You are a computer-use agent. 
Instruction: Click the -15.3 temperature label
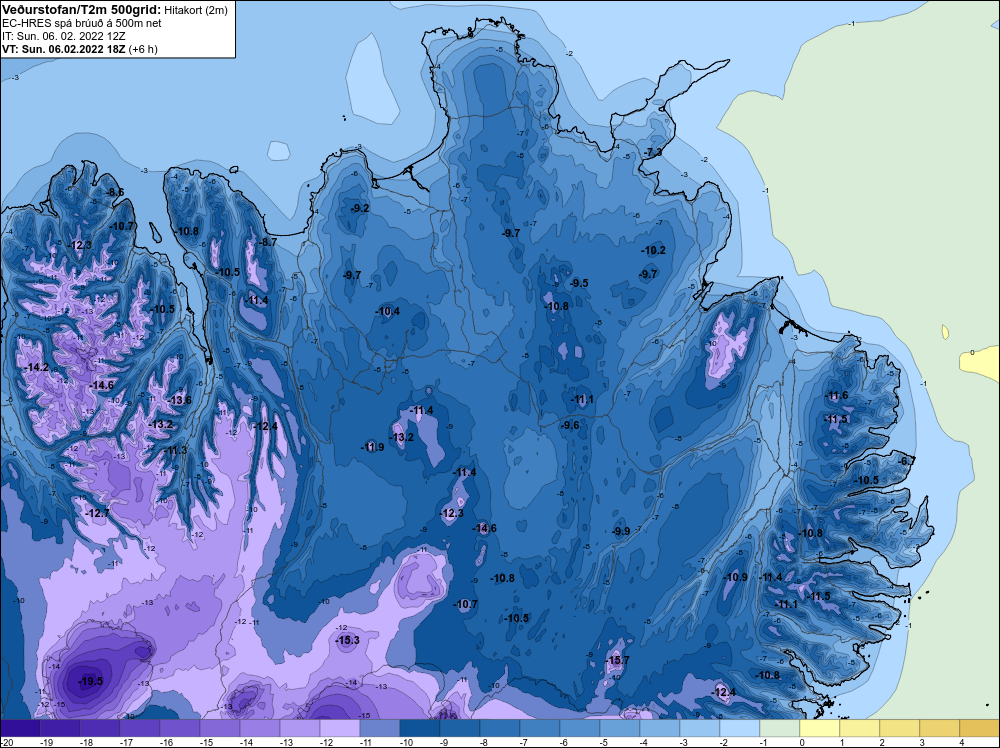click(x=348, y=640)
